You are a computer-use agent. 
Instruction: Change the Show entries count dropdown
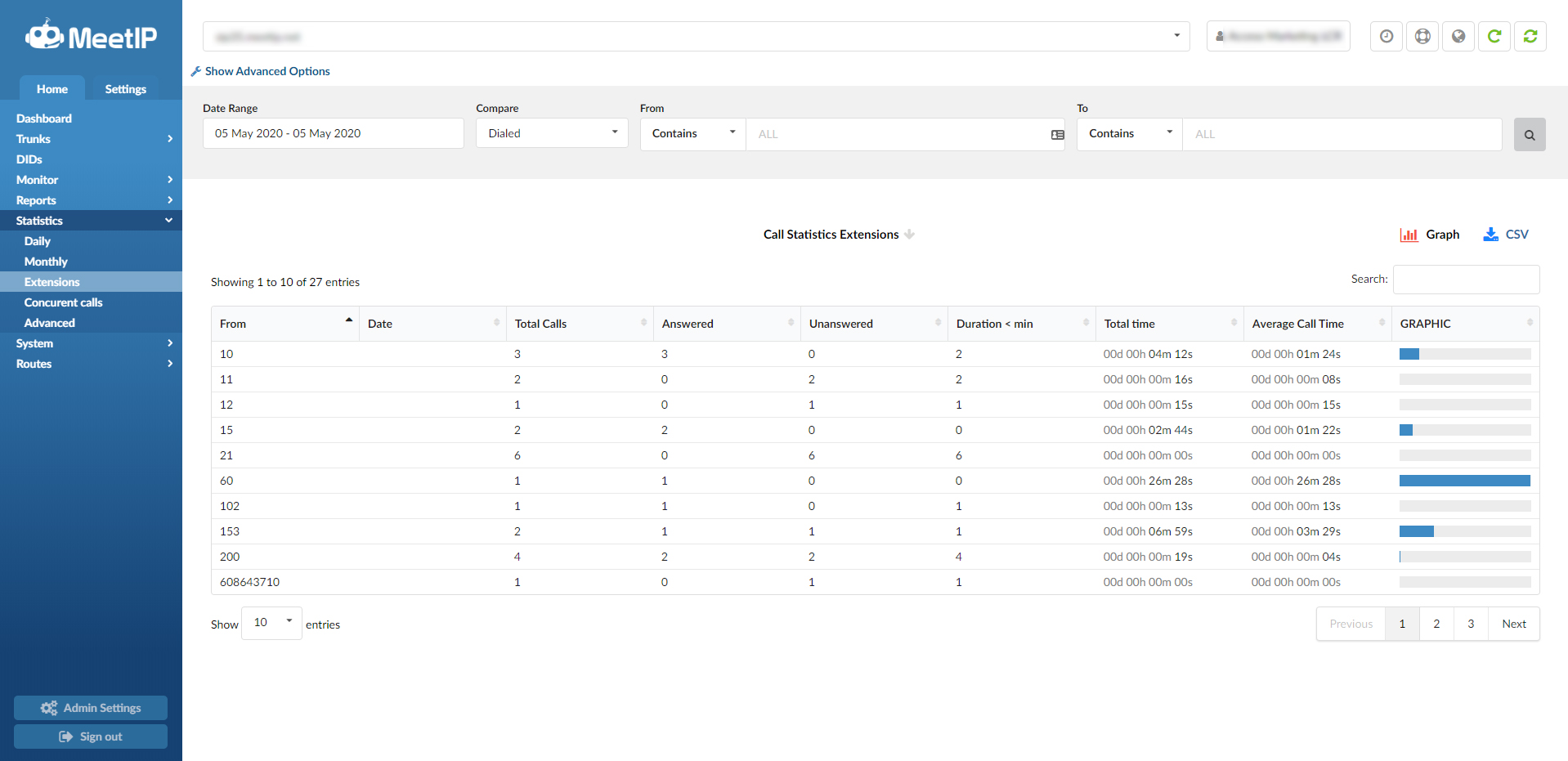pyautogui.click(x=271, y=623)
